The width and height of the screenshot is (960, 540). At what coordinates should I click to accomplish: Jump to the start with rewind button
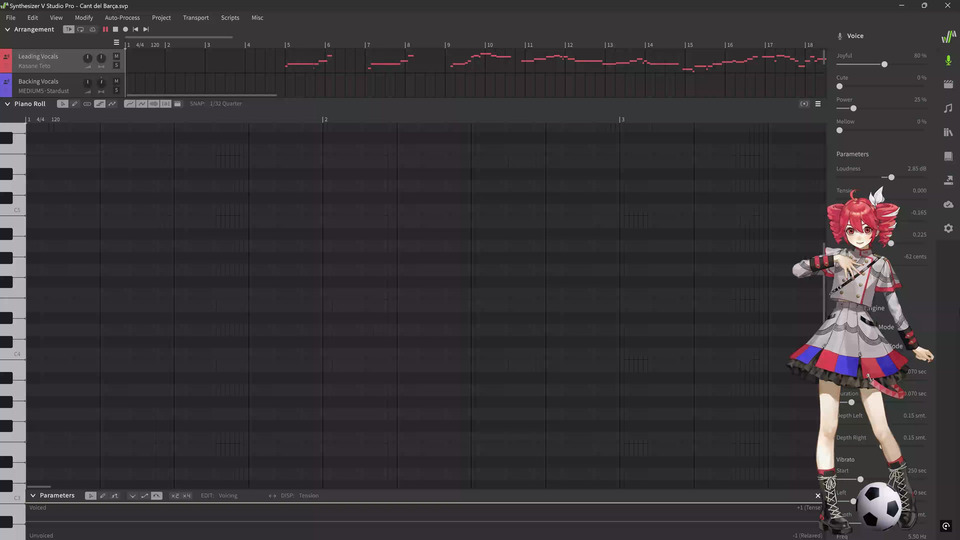pyautogui.click(x=135, y=29)
